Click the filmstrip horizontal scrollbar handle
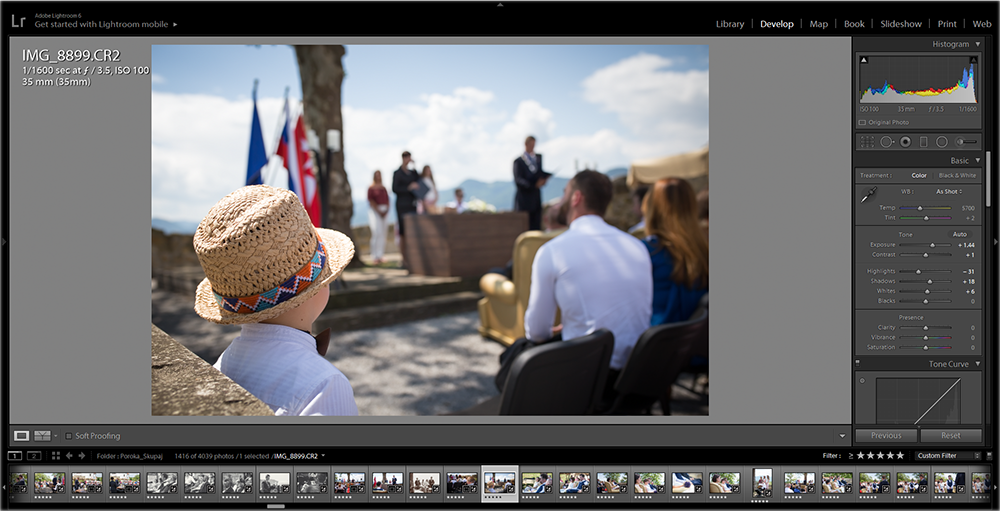The width and height of the screenshot is (1000, 511). tap(276, 507)
